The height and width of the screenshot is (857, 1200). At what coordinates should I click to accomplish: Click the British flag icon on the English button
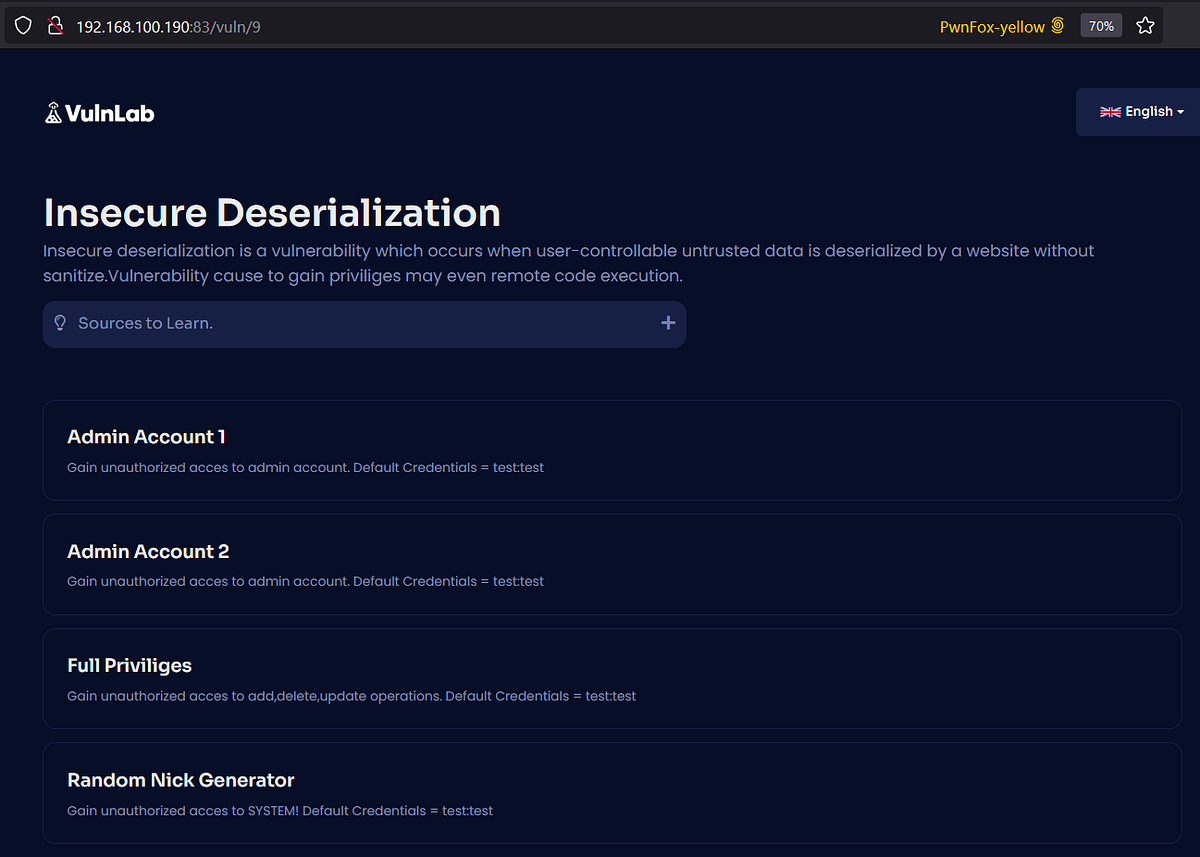pos(1110,111)
